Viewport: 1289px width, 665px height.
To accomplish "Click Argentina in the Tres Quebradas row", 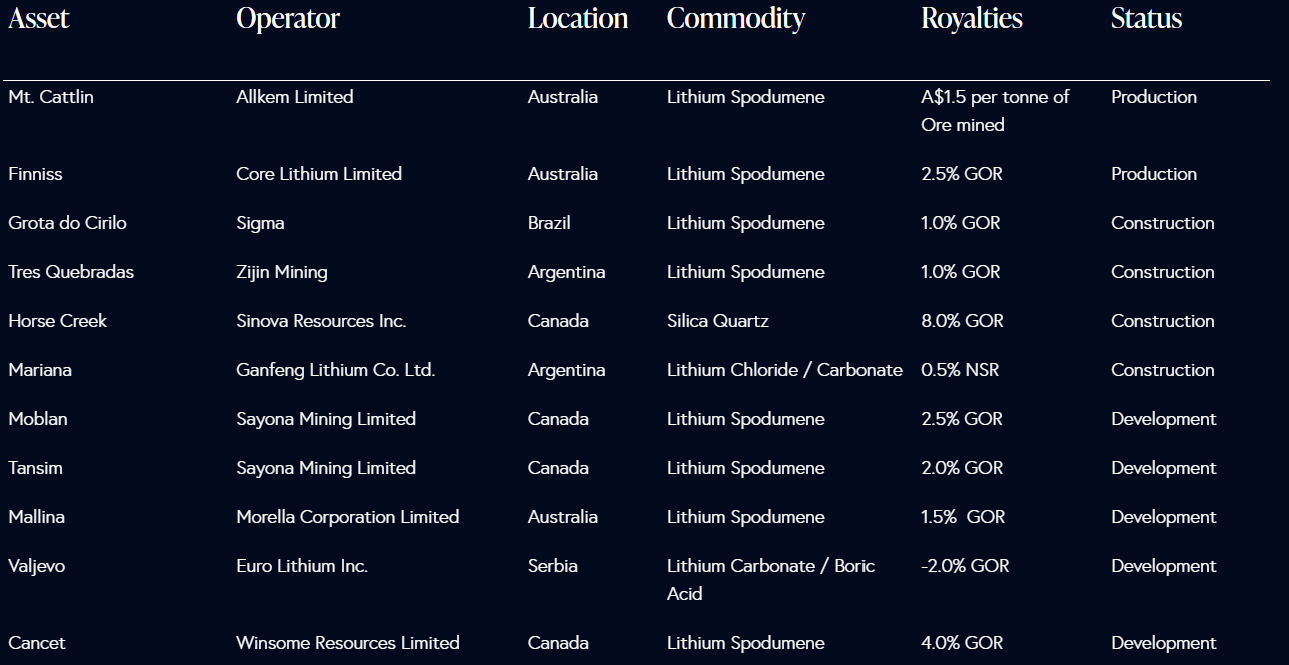I will click(x=567, y=272).
